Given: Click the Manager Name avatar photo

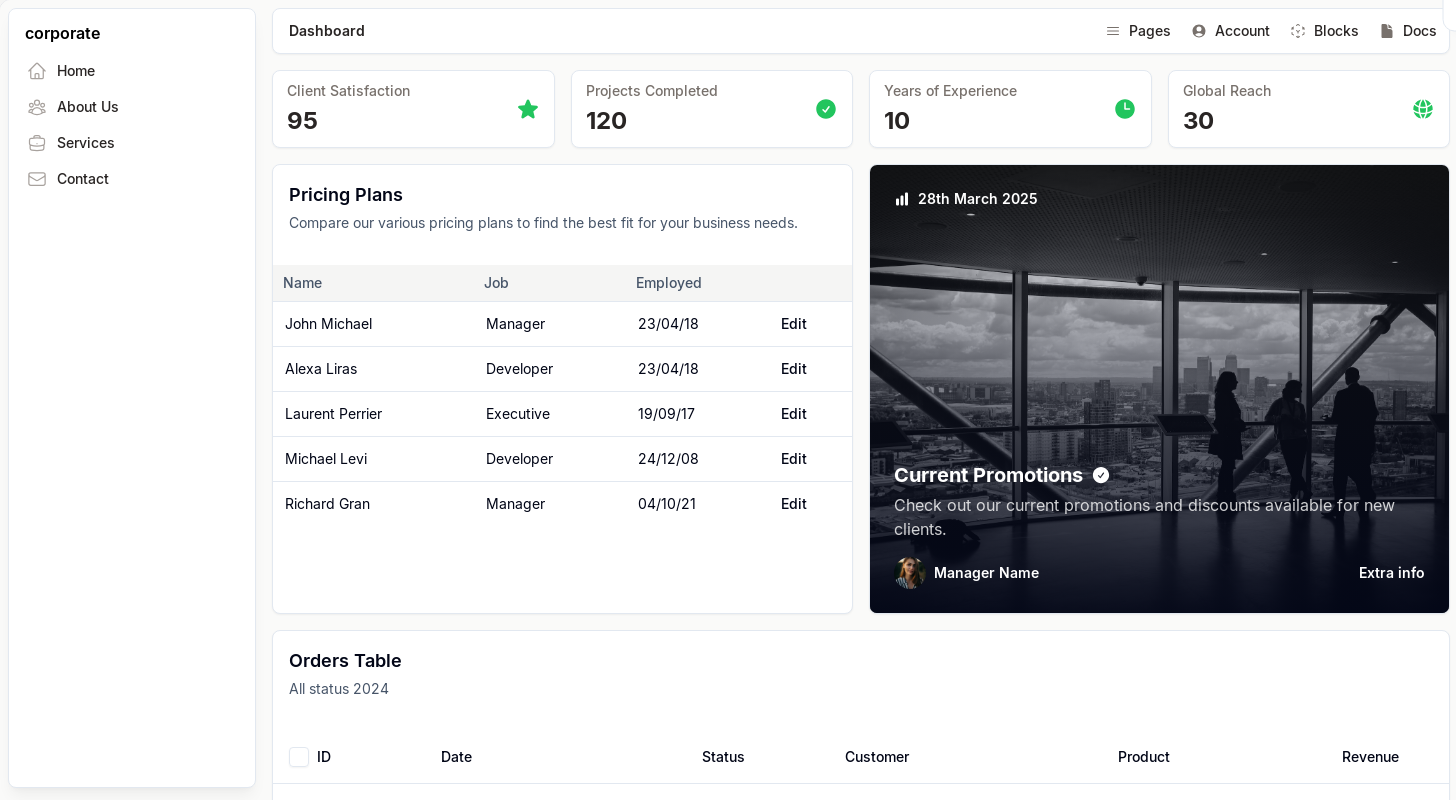Looking at the screenshot, I should 909,573.
